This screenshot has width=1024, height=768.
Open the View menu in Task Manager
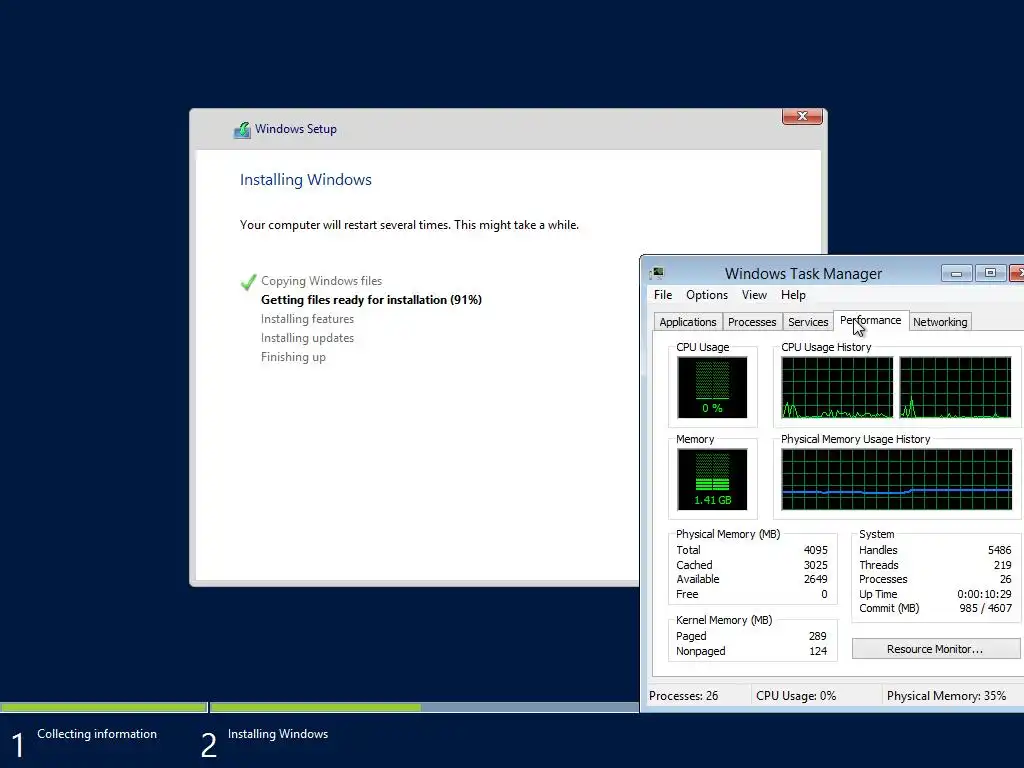754,295
